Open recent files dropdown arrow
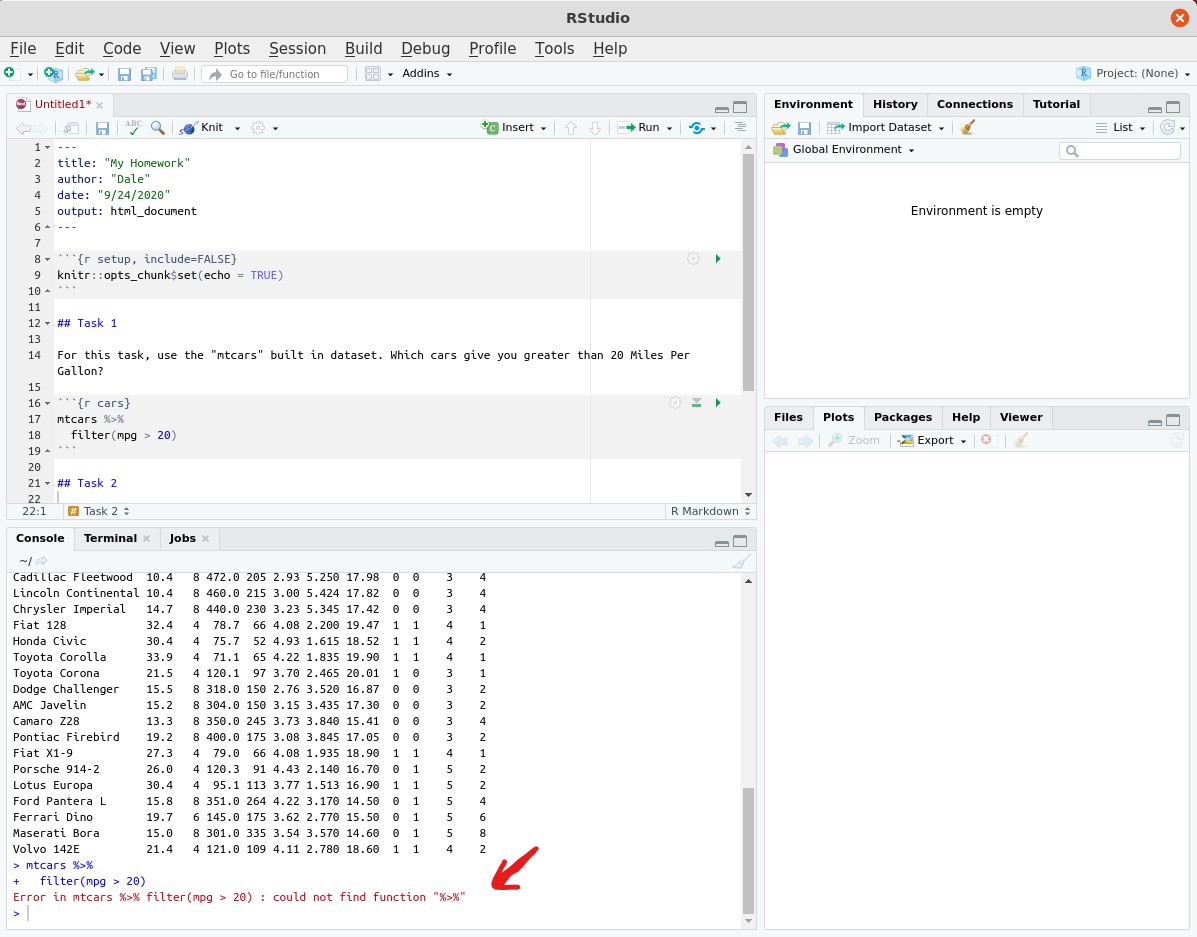The image size is (1197, 937). pyautogui.click(x=101, y=74)
